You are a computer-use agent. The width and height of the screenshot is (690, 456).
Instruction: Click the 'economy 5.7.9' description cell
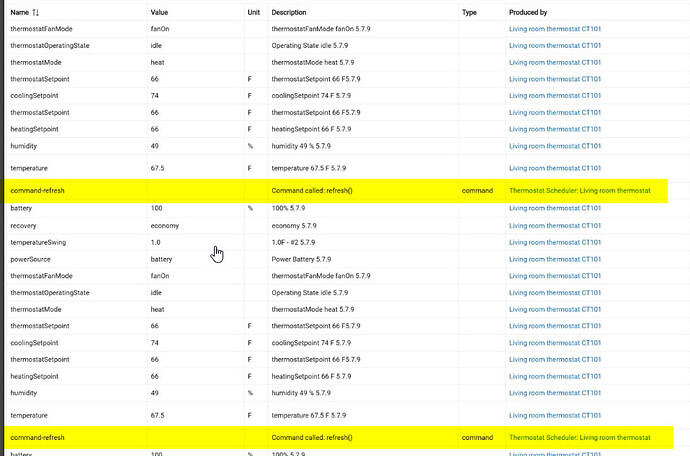pos(294,226)
